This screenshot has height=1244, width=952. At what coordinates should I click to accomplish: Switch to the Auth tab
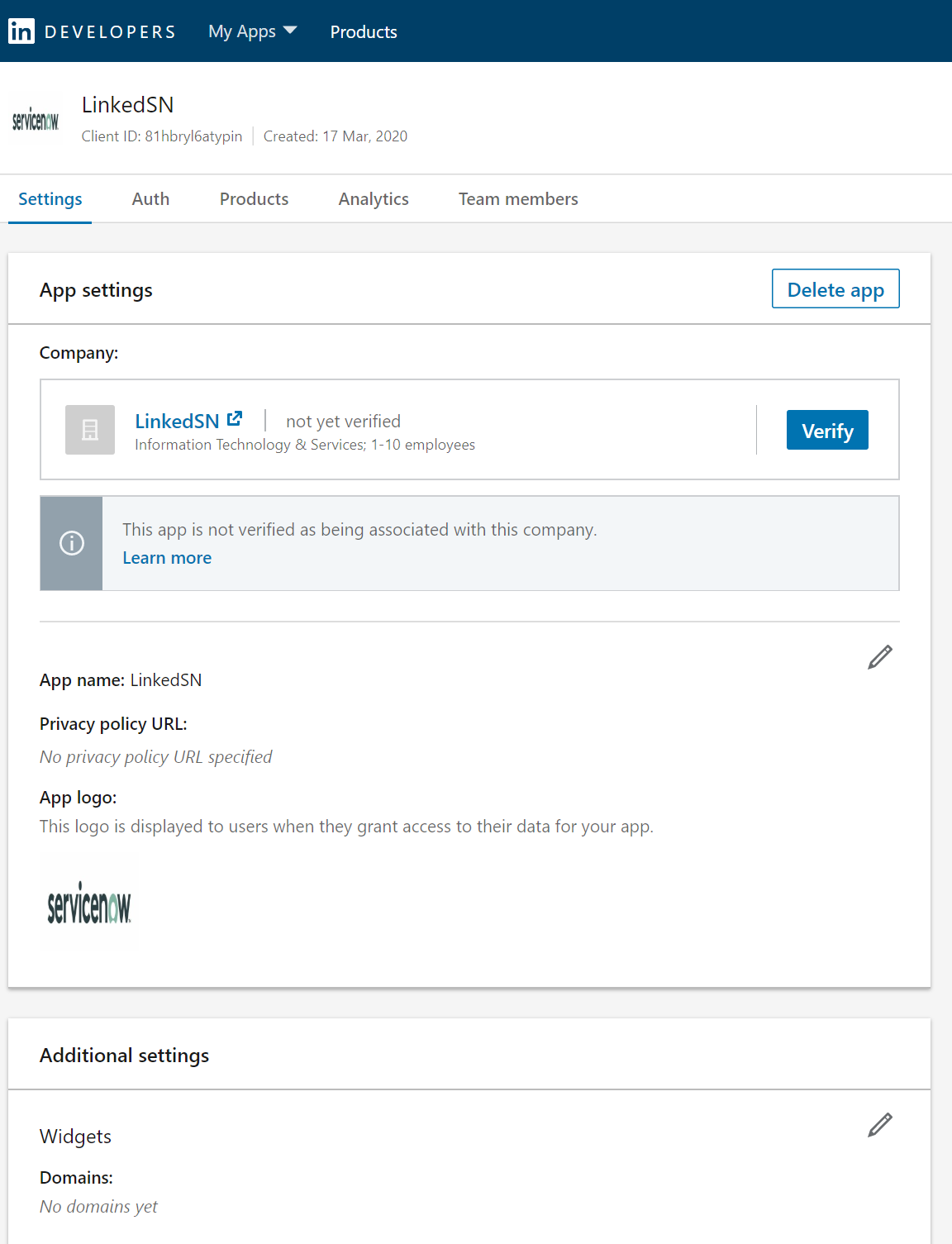(x=150, y=198)
